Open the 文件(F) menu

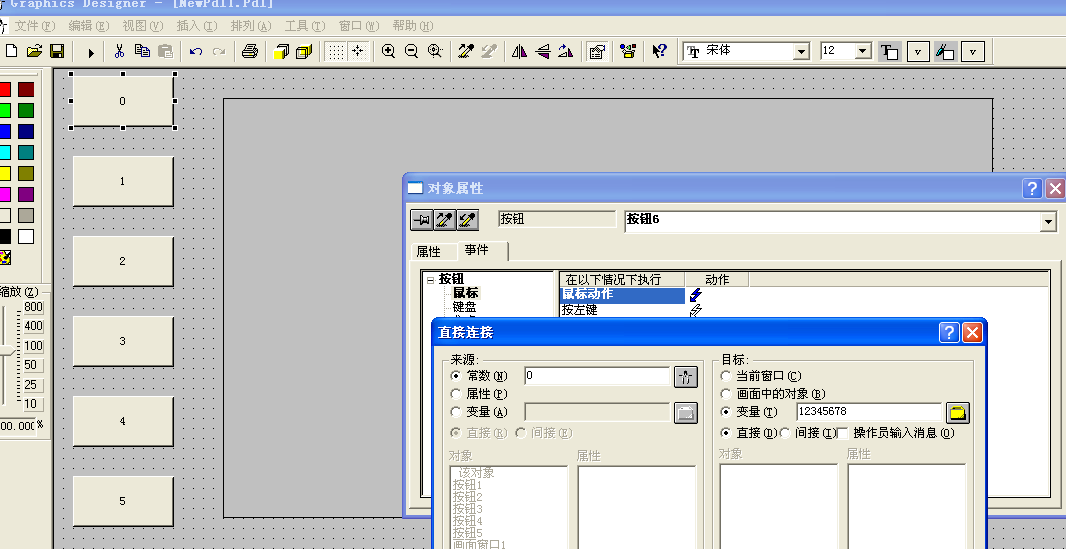click(x=35, y=26)
